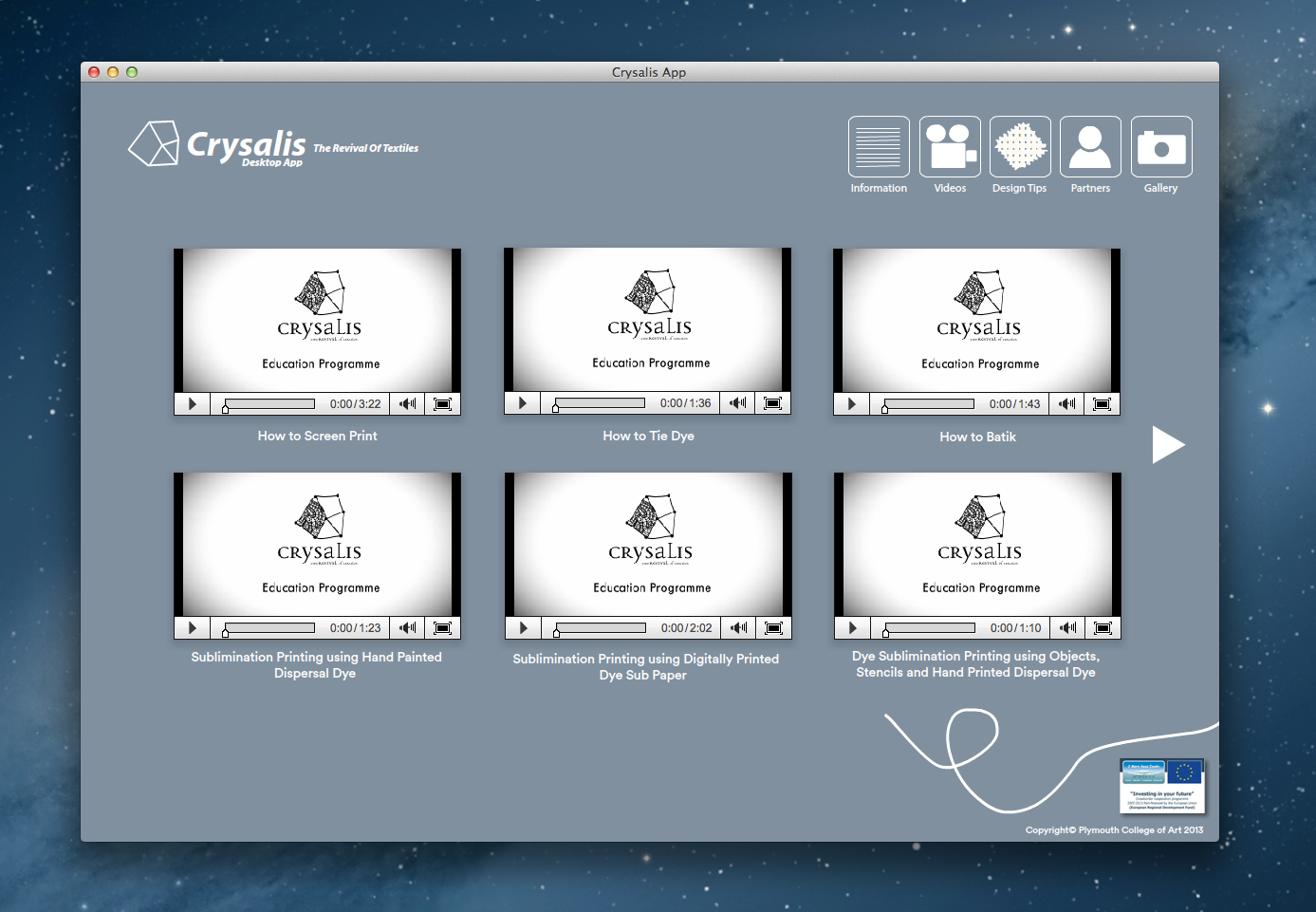Seek in Hand Painted Dispersal Dye progress bar
The height and width of the screenshot is (912, 1316).
tap(269, 628)
